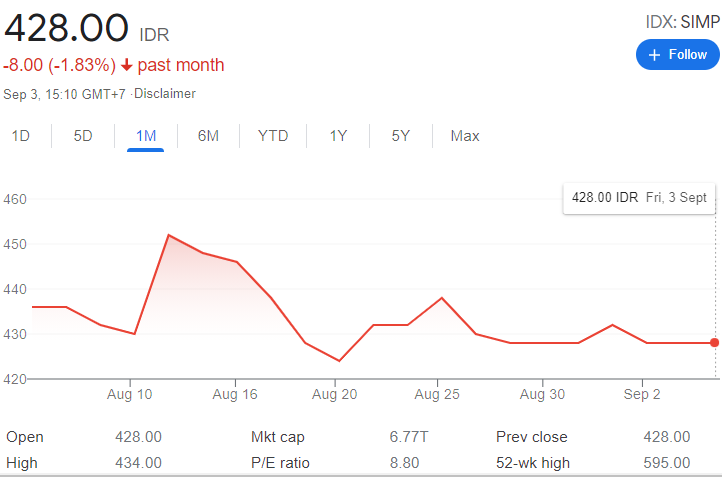Image resolution: width=722 pixels, height=477 pixels.
Task: Click the 428.00 IDR chart tooltip
Action: (639, 198)
